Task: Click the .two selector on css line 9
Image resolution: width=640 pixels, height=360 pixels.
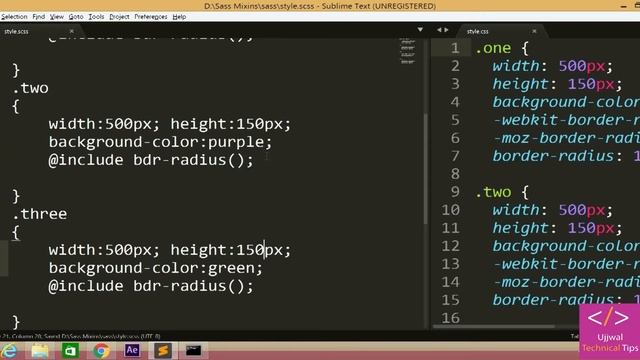Action: [x=493, y=192]
